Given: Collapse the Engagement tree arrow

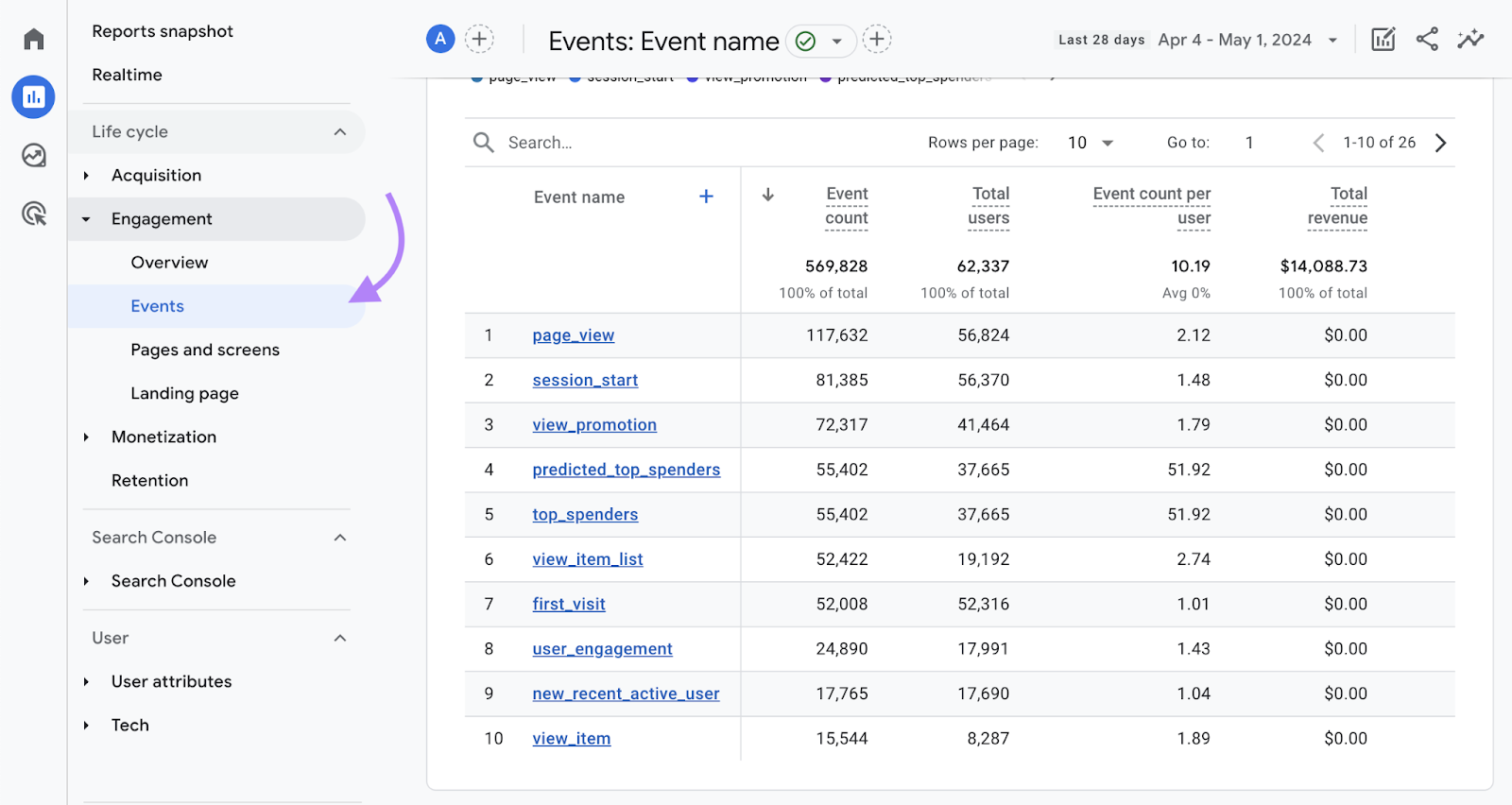Looking at the screenshot, I should (x=86, y=219).
